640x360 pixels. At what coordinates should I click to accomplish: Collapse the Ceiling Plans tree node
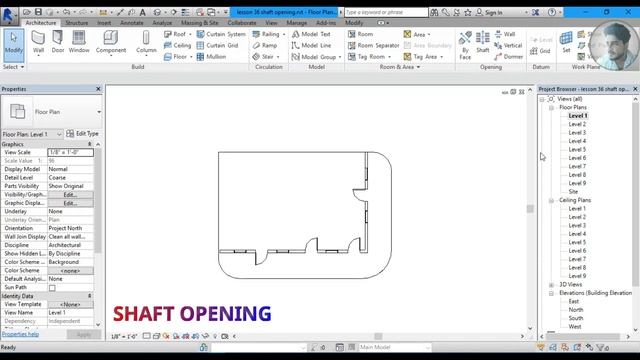click(551, 200)
